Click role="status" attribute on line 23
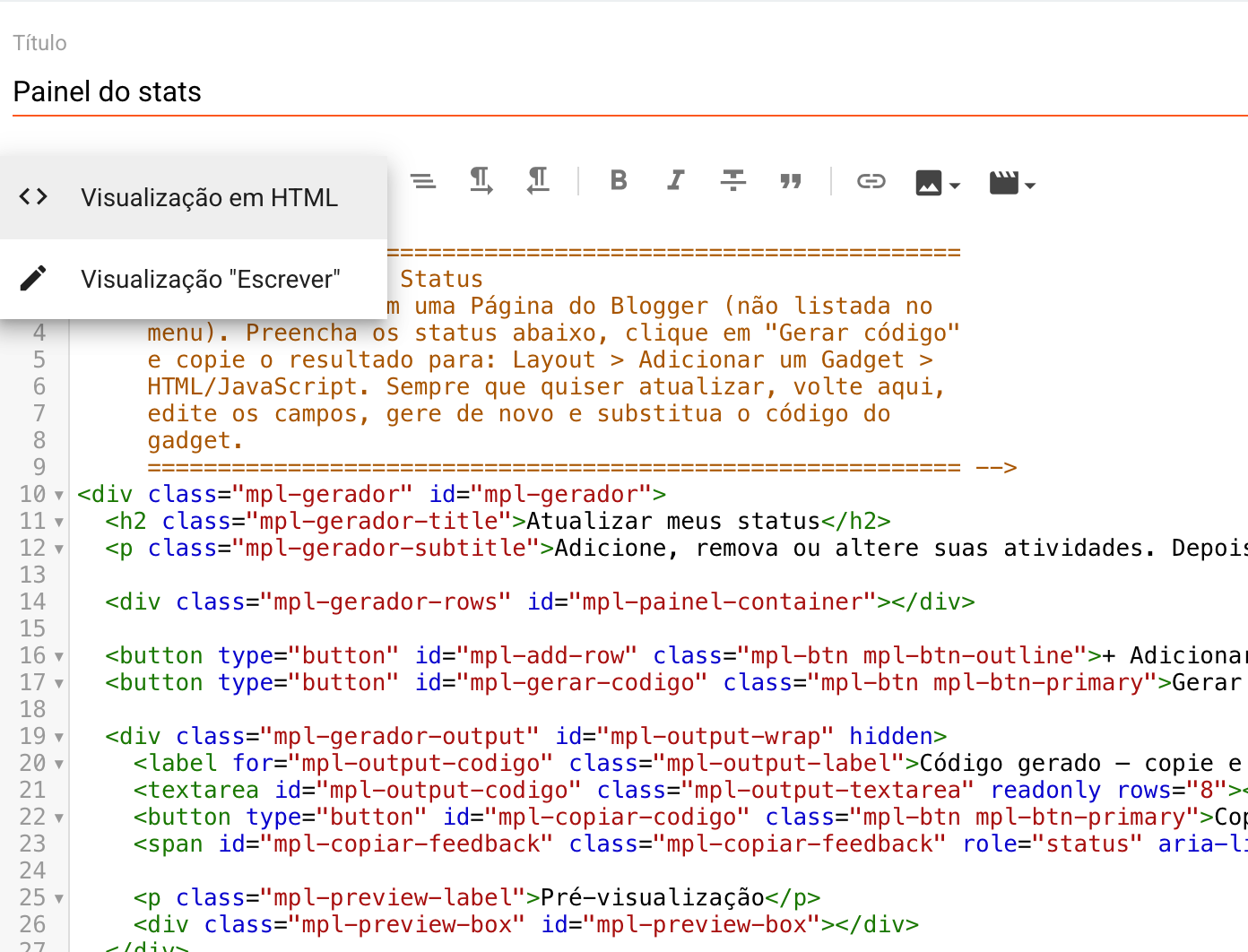 click(x=1053, y=844)
